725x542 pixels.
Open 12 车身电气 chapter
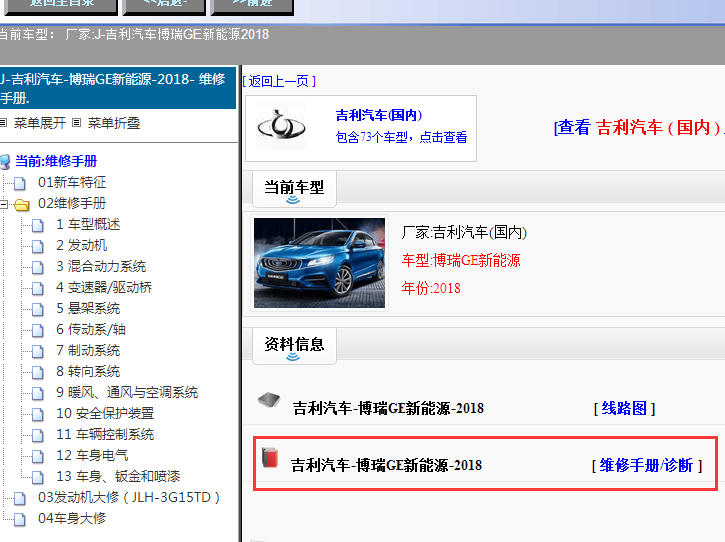(x=92, y=455)
